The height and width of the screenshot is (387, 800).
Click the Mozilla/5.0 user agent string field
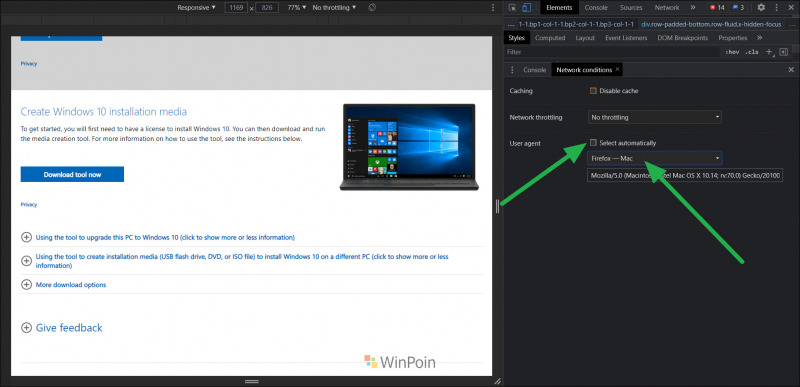685,175
